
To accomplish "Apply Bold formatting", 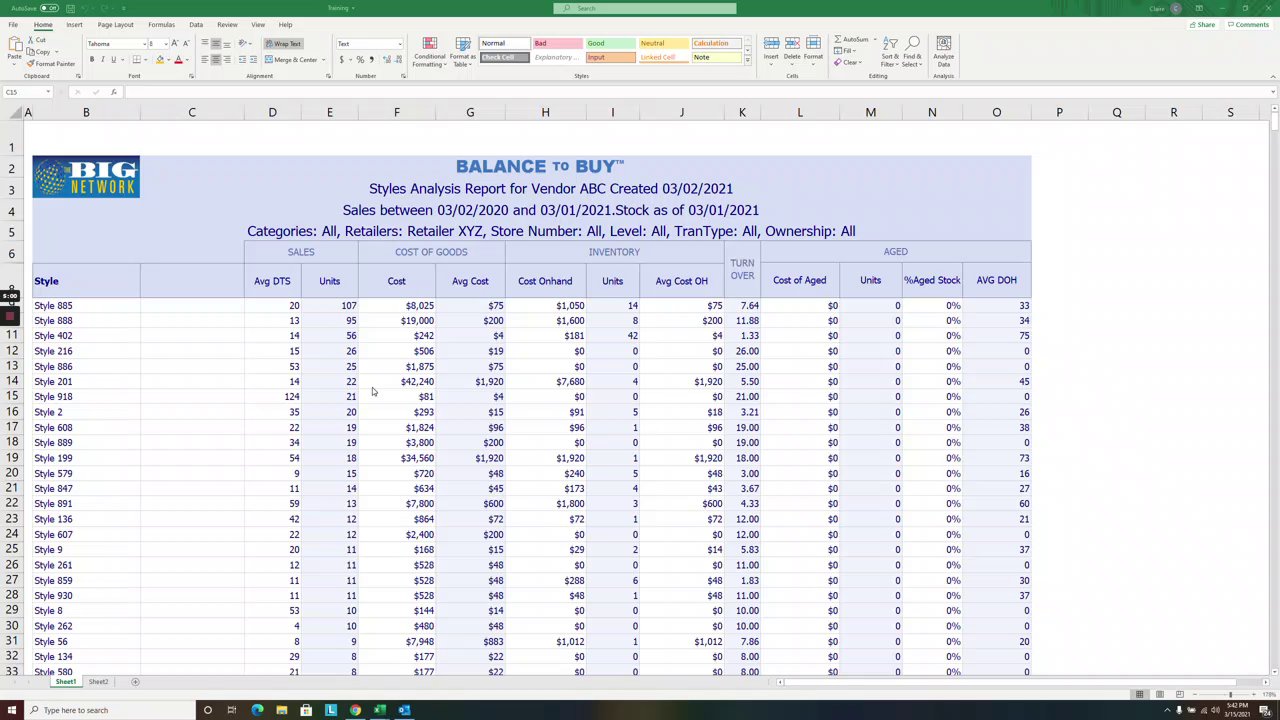I will coord(91,60).
